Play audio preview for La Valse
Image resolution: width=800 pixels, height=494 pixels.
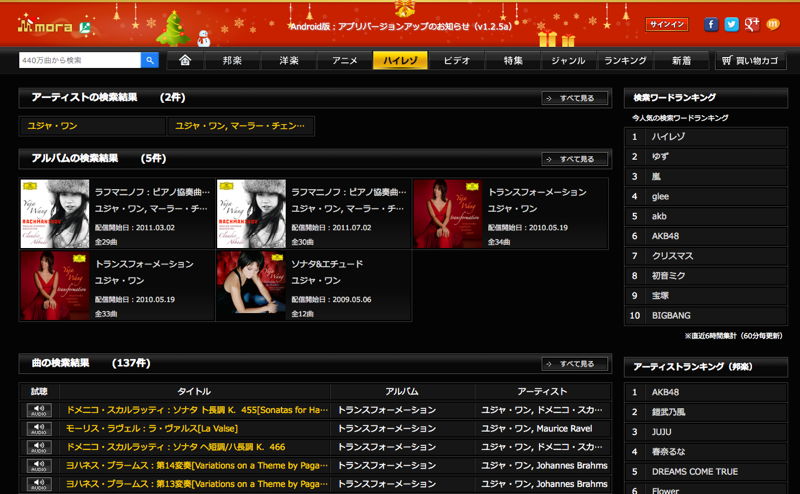tap(39, 429)
